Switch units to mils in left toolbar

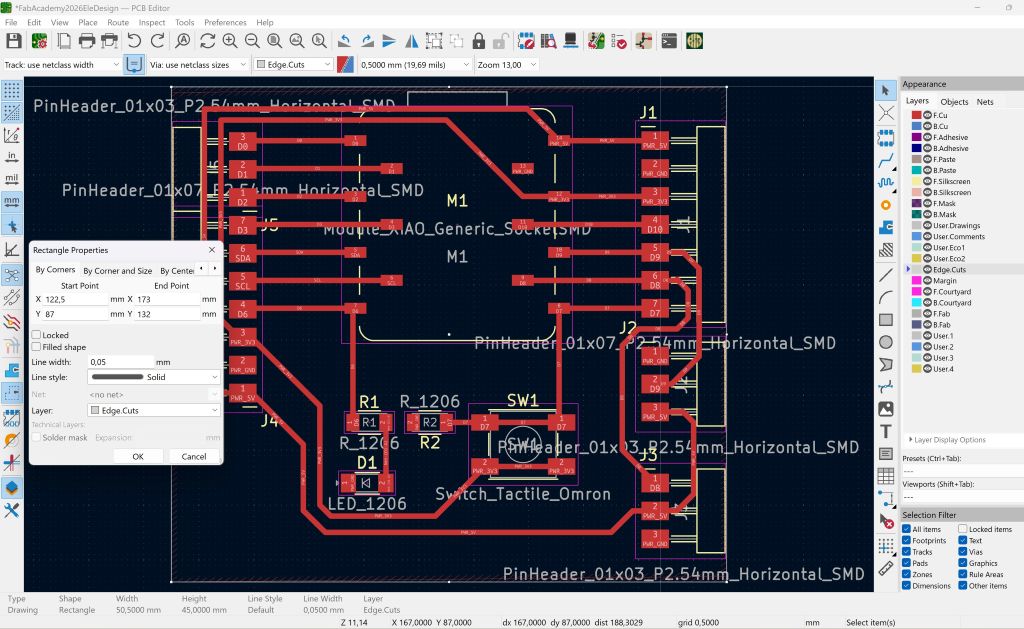click(x=12, y=178)
